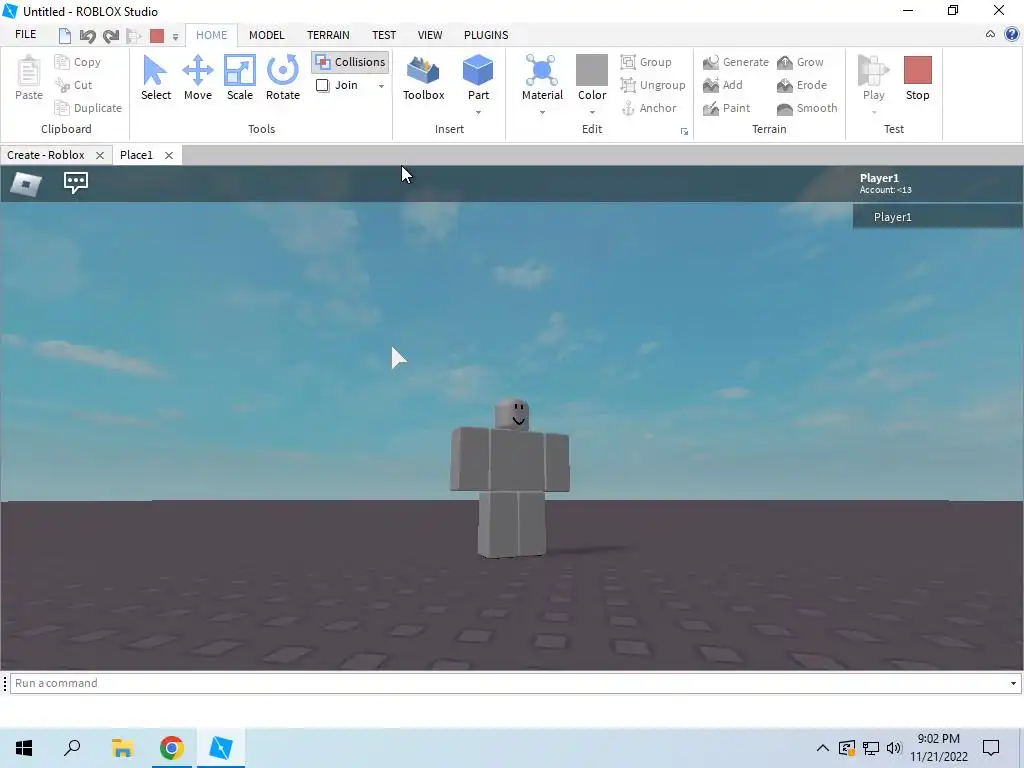Switch to the MODEL ribbon tab
Image resolution: width=1024 pixels, height=768 pixels.
266,35
